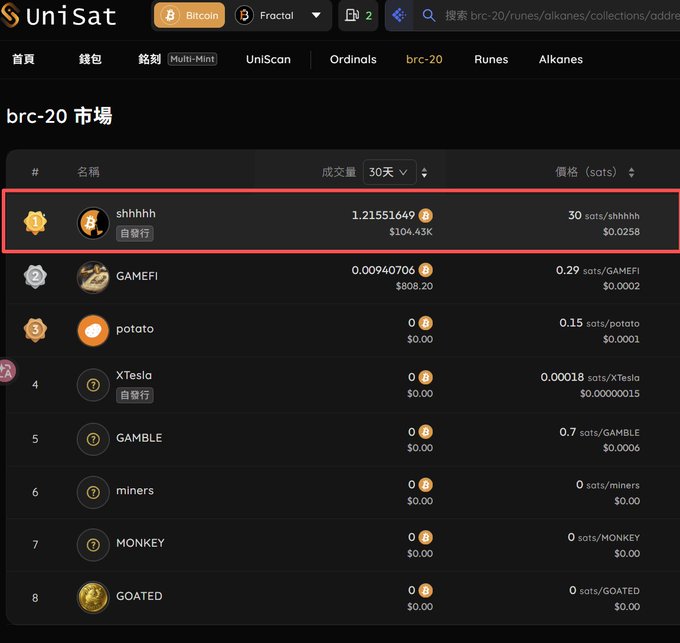Open the shhhhh token name
The width and height of the screenshot is (680, 643).
tap(136, 213)
